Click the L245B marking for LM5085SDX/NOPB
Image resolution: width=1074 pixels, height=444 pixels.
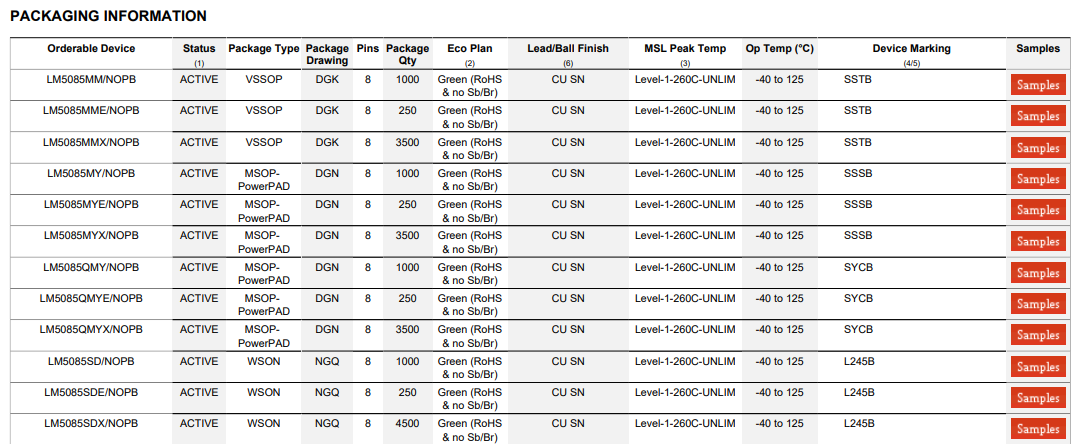(859, 423)
